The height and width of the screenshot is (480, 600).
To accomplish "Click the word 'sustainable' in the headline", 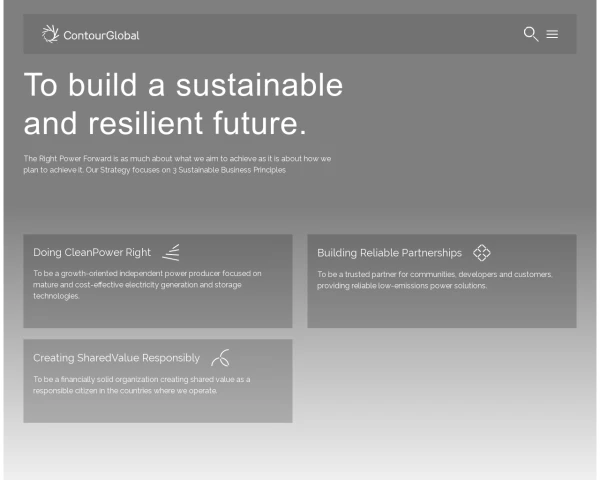I will click(x=260, y=84).
